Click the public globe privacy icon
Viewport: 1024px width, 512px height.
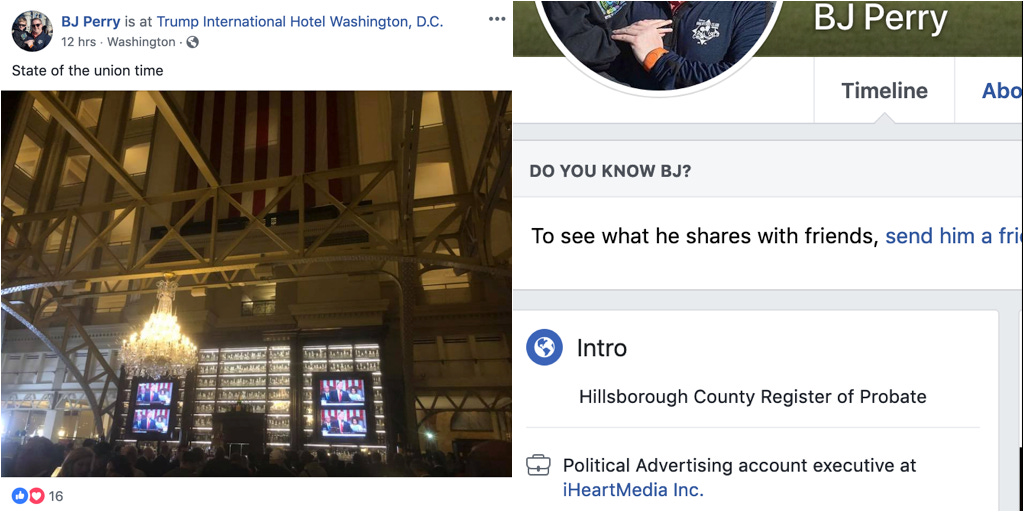[192, 42]
